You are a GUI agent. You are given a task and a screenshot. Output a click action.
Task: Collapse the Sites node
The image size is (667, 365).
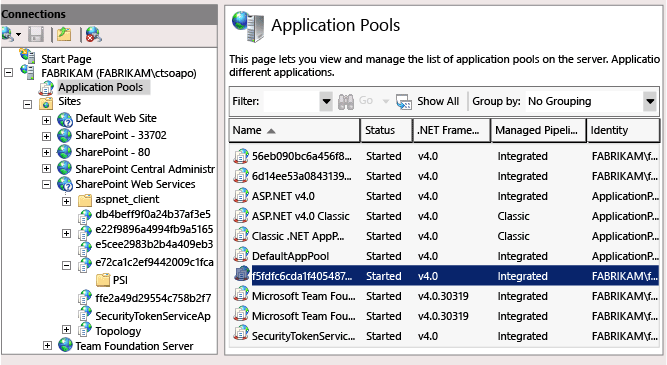click(x=28, y=104)
